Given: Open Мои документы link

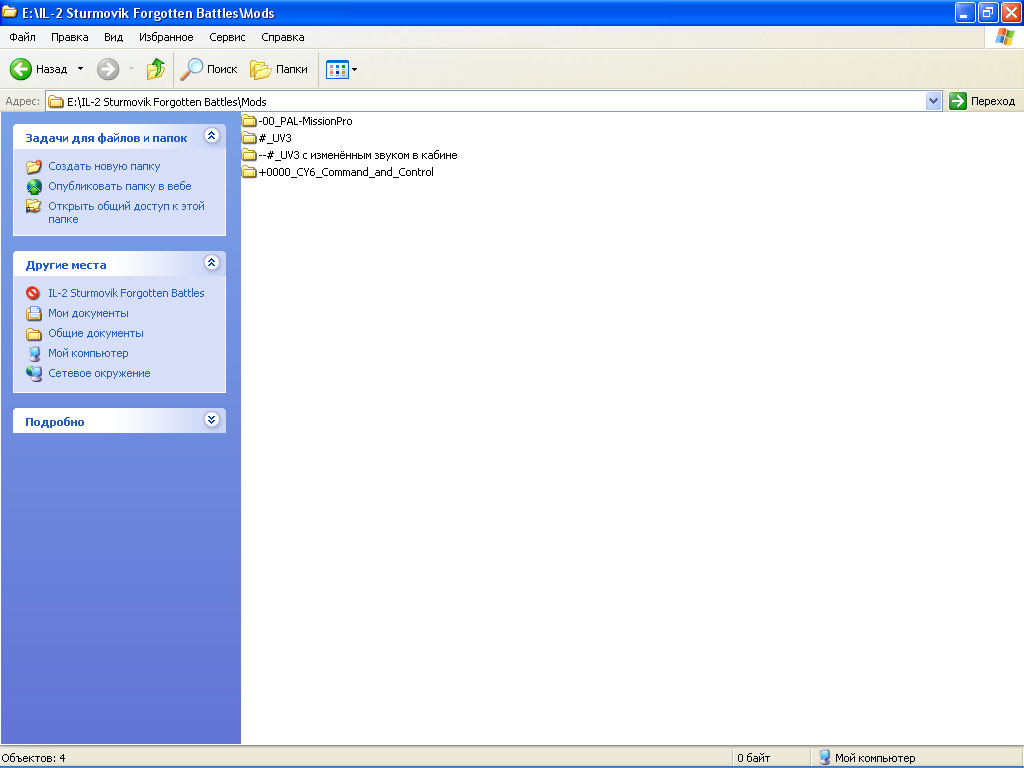Looking at the screenshot, I should click(x=88, y=313).
